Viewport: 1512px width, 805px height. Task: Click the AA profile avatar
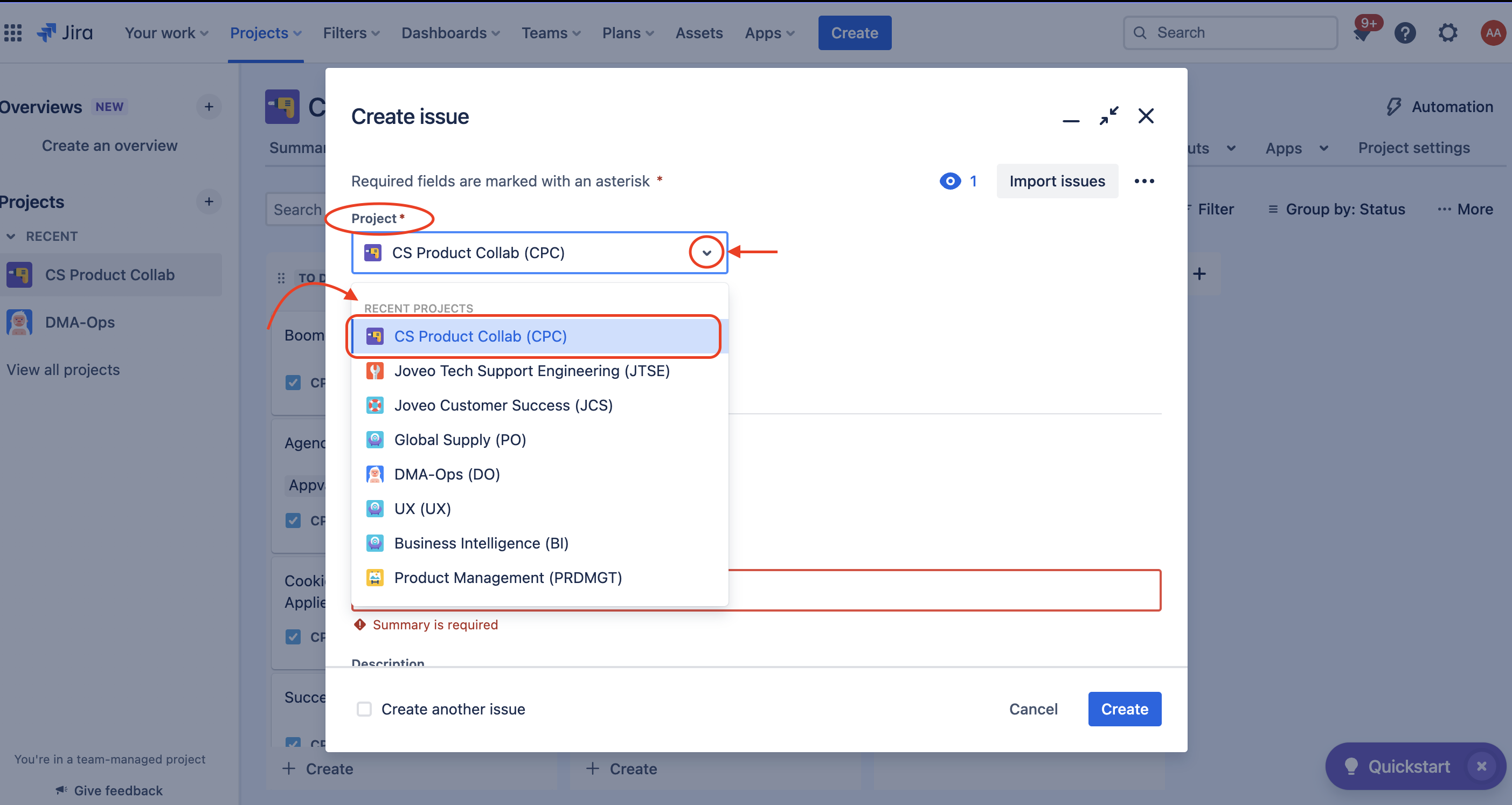tap(1493, 33)
